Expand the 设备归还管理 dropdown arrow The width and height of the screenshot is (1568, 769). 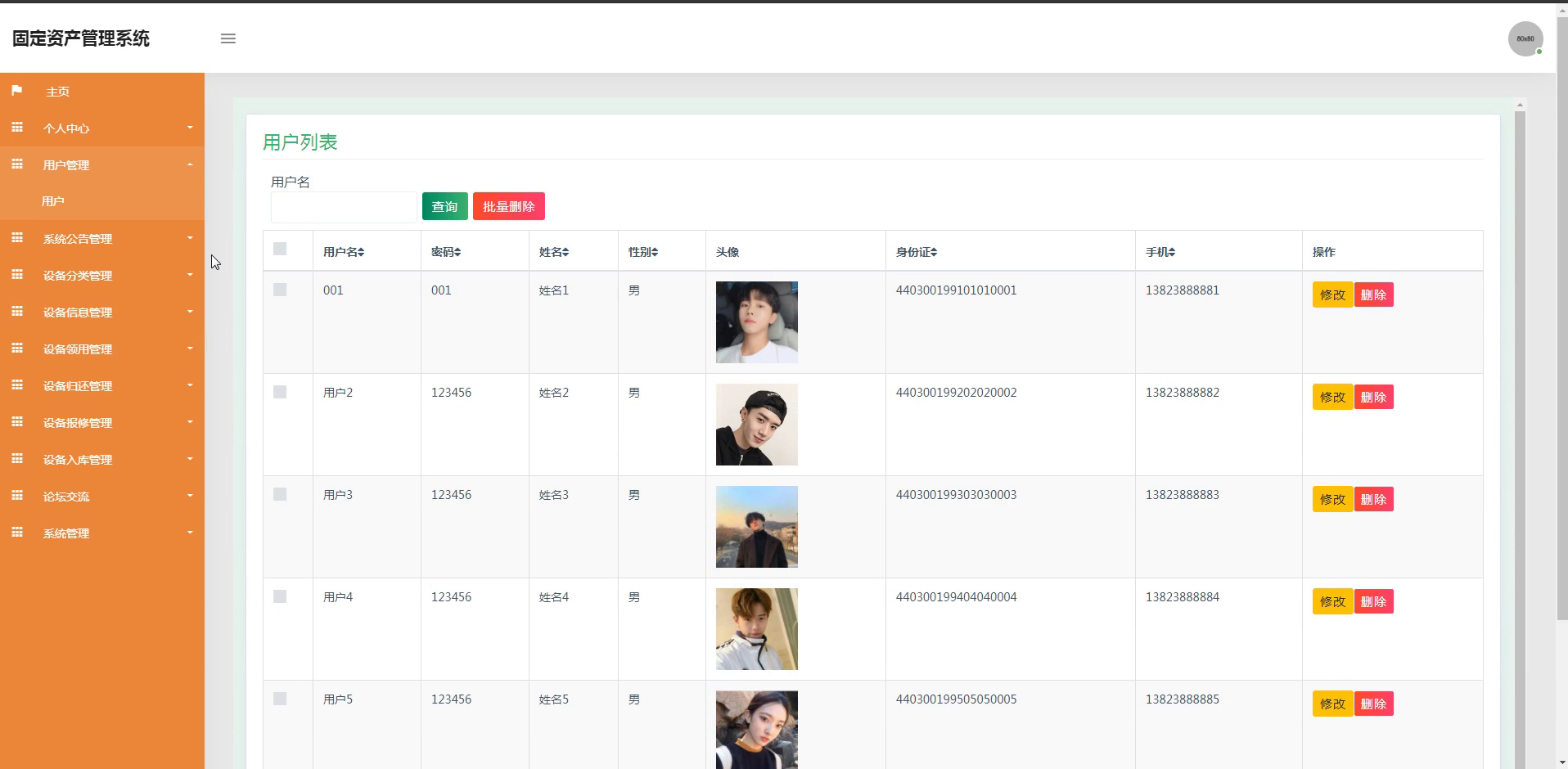point(190,385)
